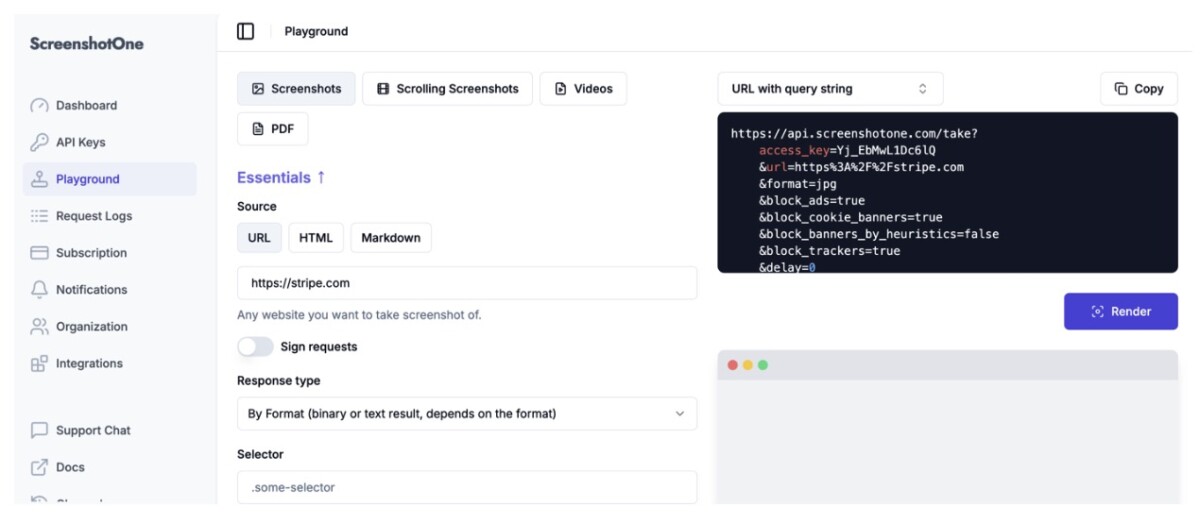Select Markdown as the source type
1200x523 pixels.
pos(390,238)
